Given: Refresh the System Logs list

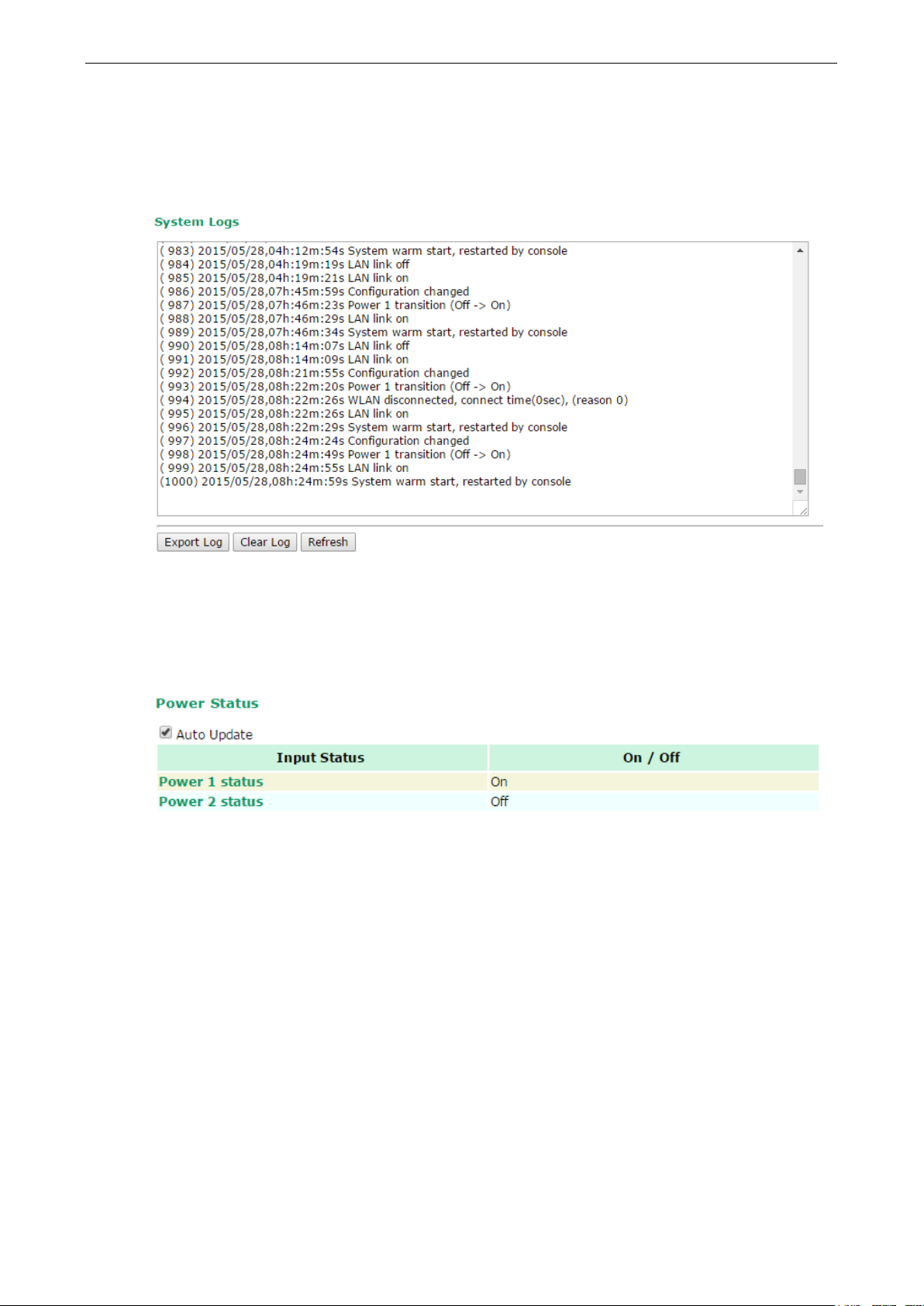Looking at the screenshot, I should click(x=328, y=542).
